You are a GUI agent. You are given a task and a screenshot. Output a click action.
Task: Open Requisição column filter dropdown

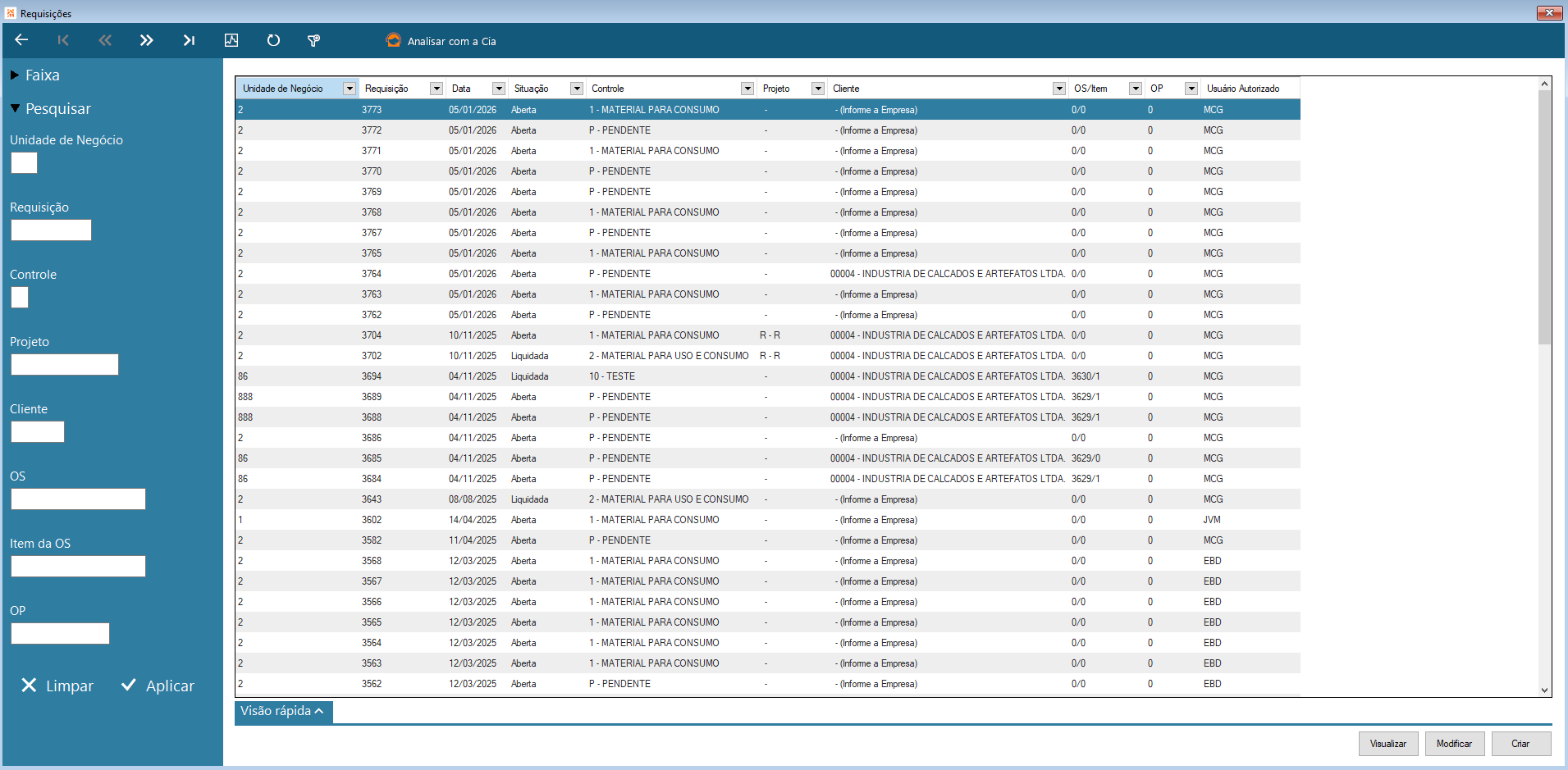pos(437,89)
